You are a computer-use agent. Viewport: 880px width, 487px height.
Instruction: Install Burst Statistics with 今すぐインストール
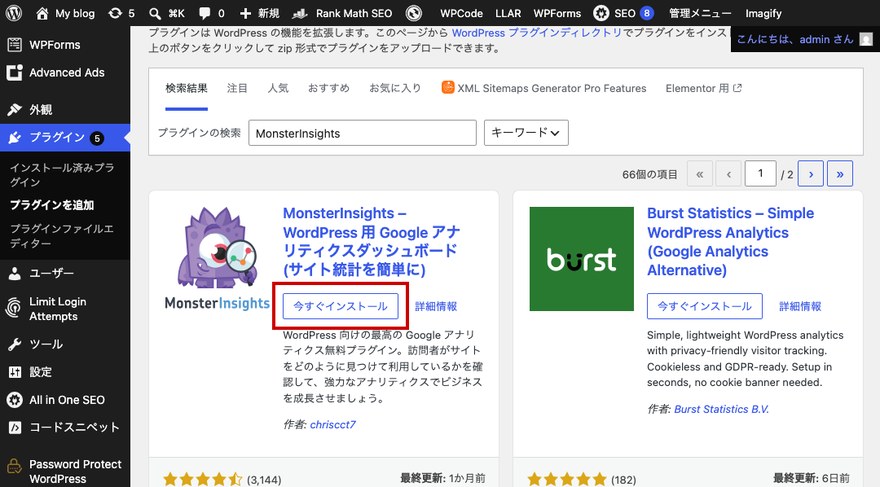click(704, 306)
